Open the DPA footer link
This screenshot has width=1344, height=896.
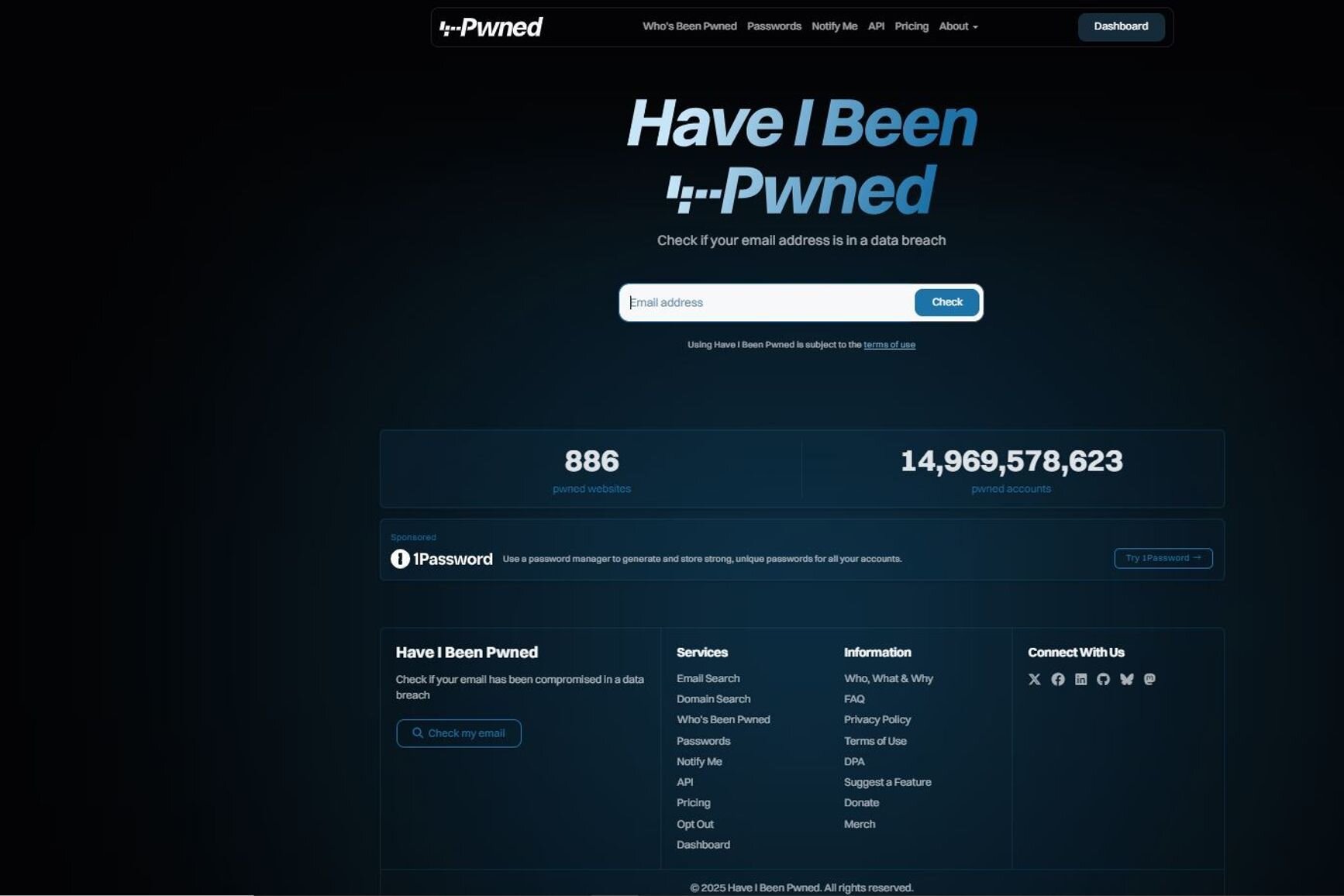(854, 762)
